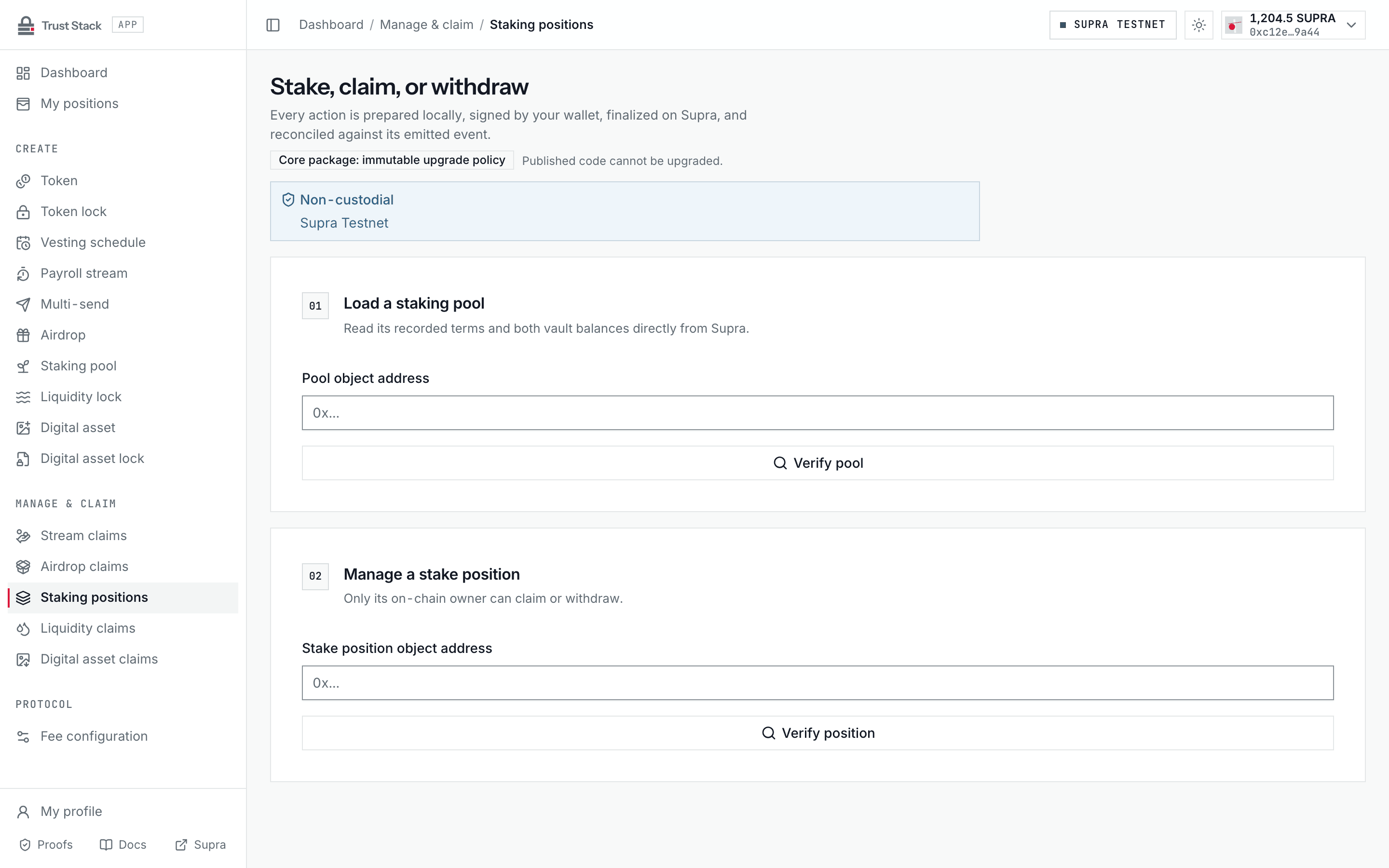This screenshot has width=1389, height=868.
Task: Open Payroll stream
Action: pos(123,274)
